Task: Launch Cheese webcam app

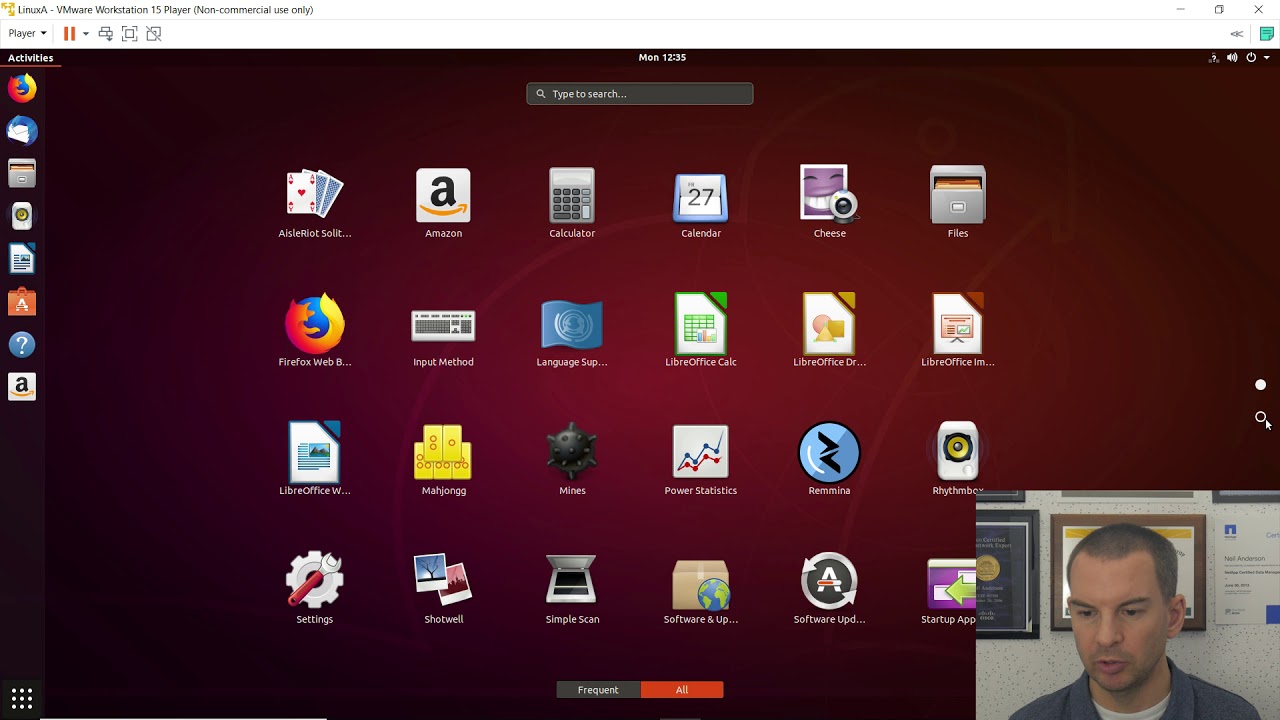Action: [829, 203]
